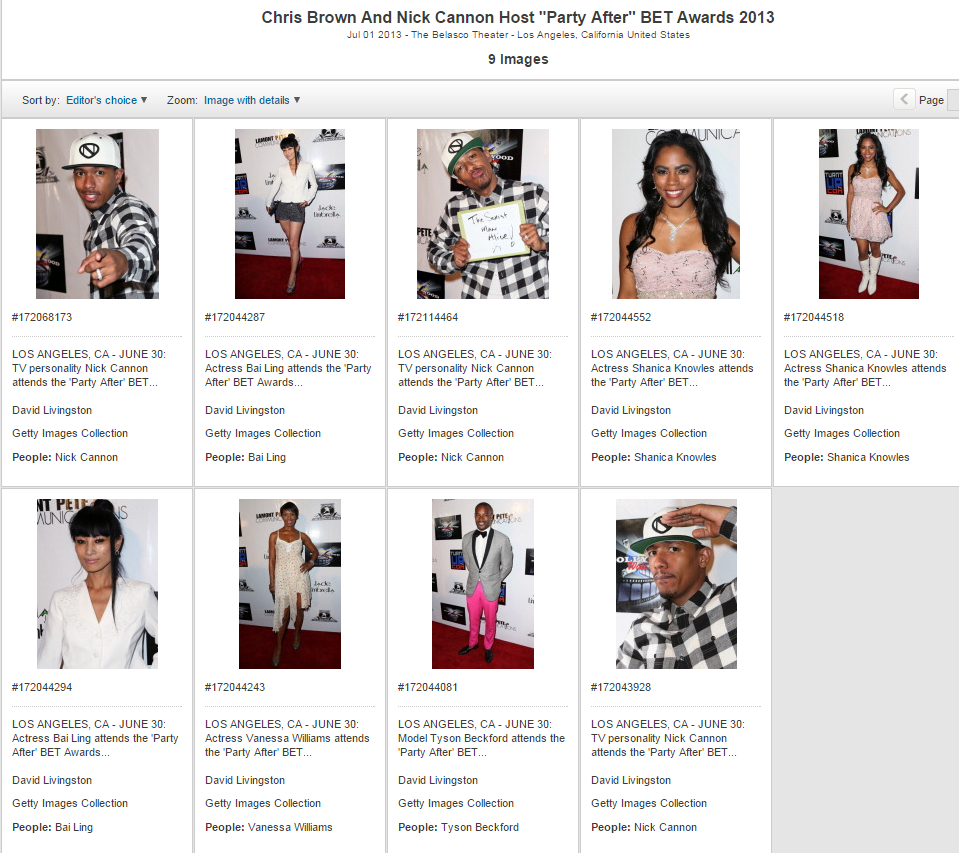
Task: Click the photo for image #172044518
Action: coord(868,213)
